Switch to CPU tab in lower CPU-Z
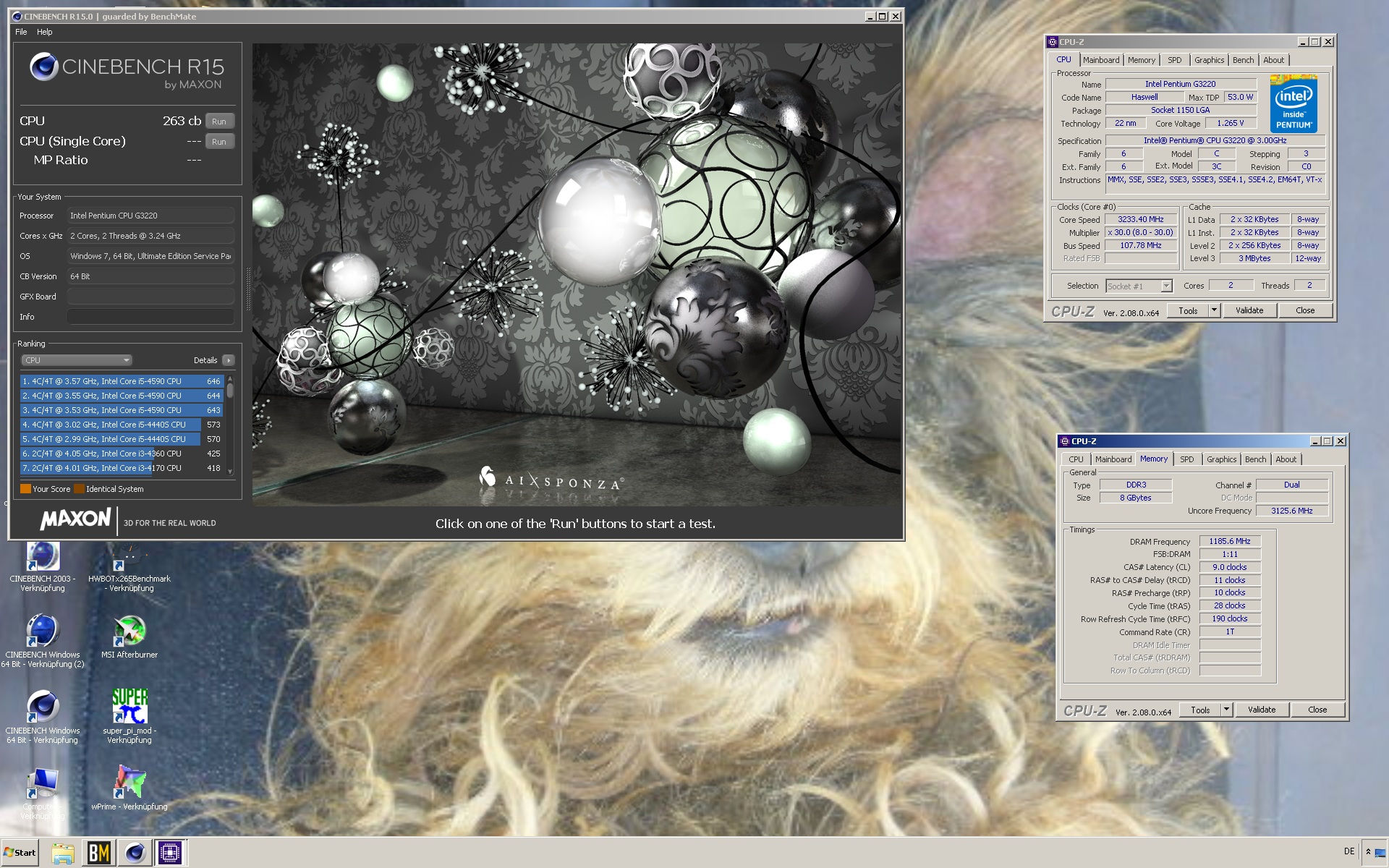The image size is (1389, 868). click(x=1076, y=459)
